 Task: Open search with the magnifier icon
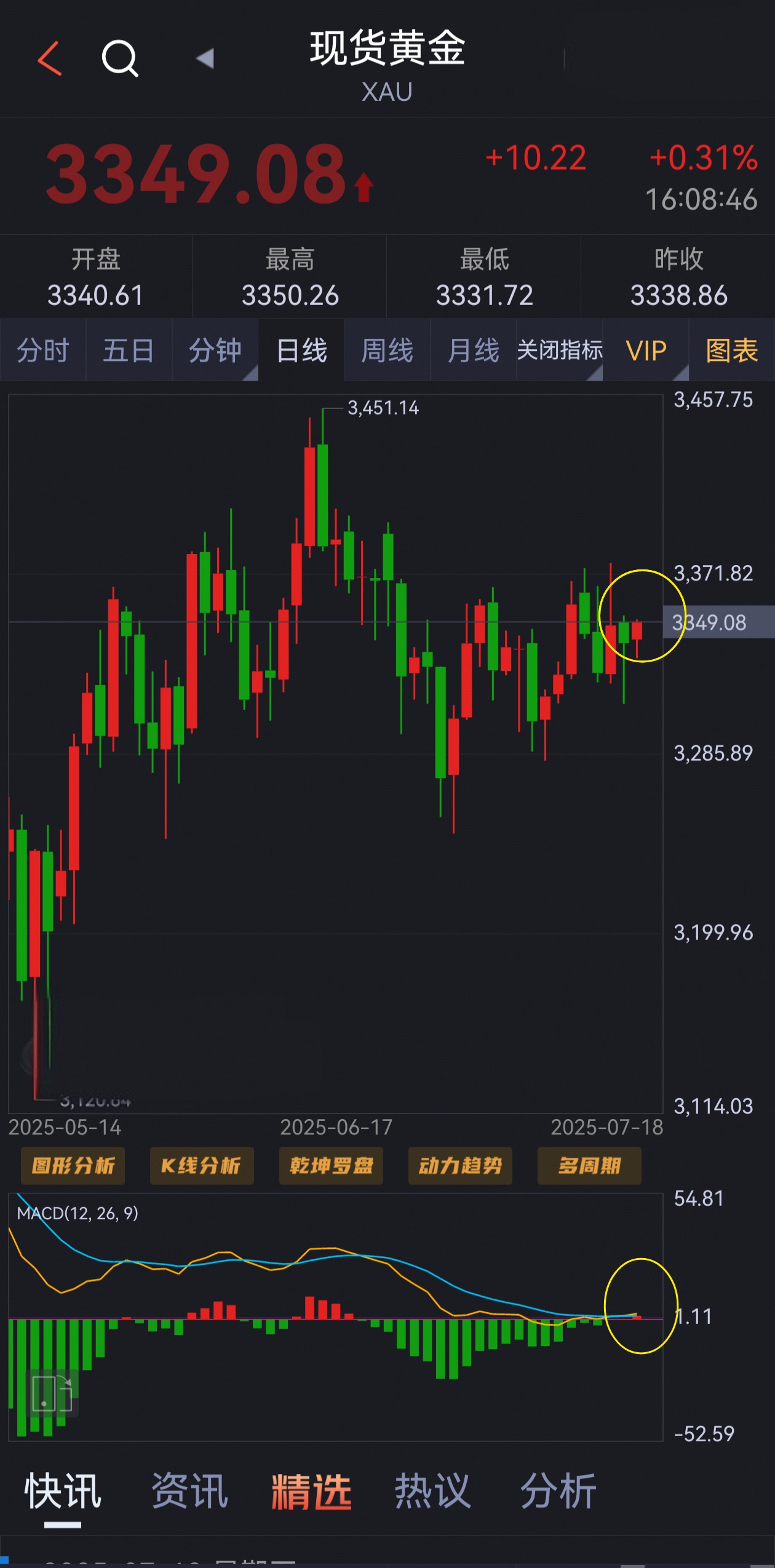(120, 59)
